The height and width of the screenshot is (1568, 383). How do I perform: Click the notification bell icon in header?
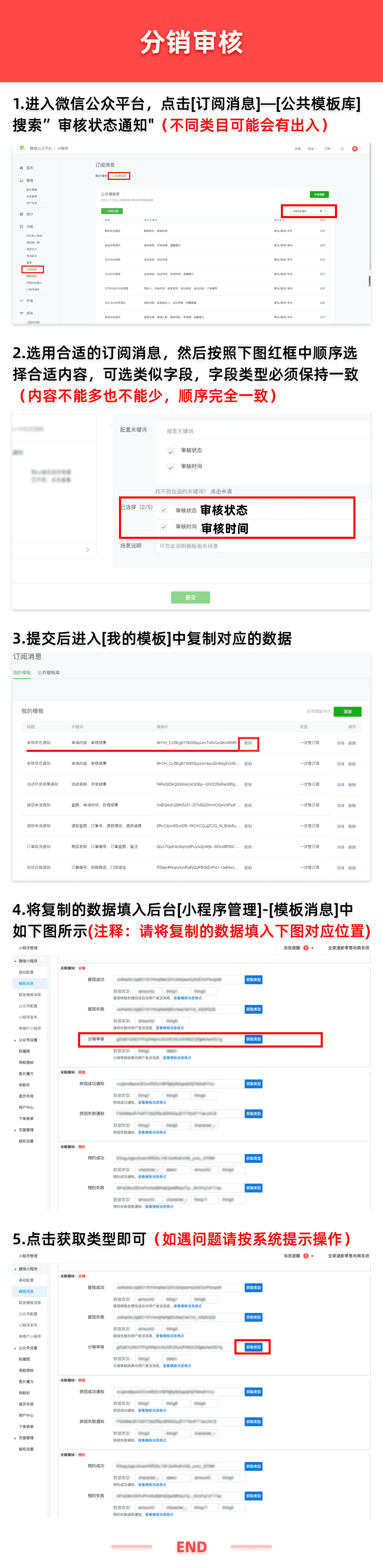point(342,149)
